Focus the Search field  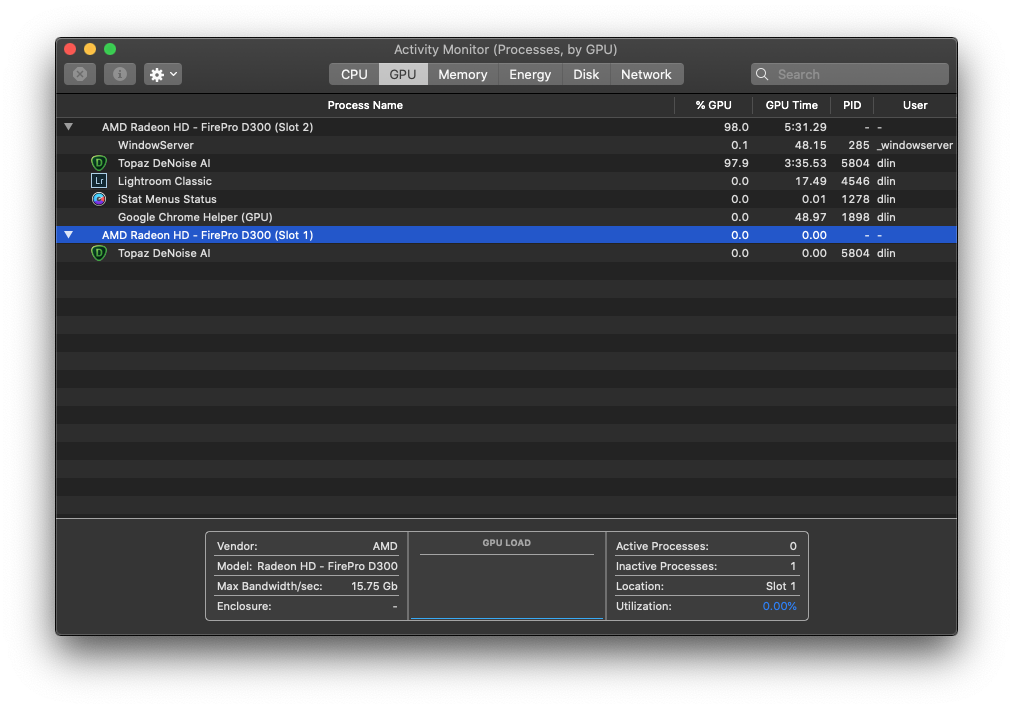point(850,74)
